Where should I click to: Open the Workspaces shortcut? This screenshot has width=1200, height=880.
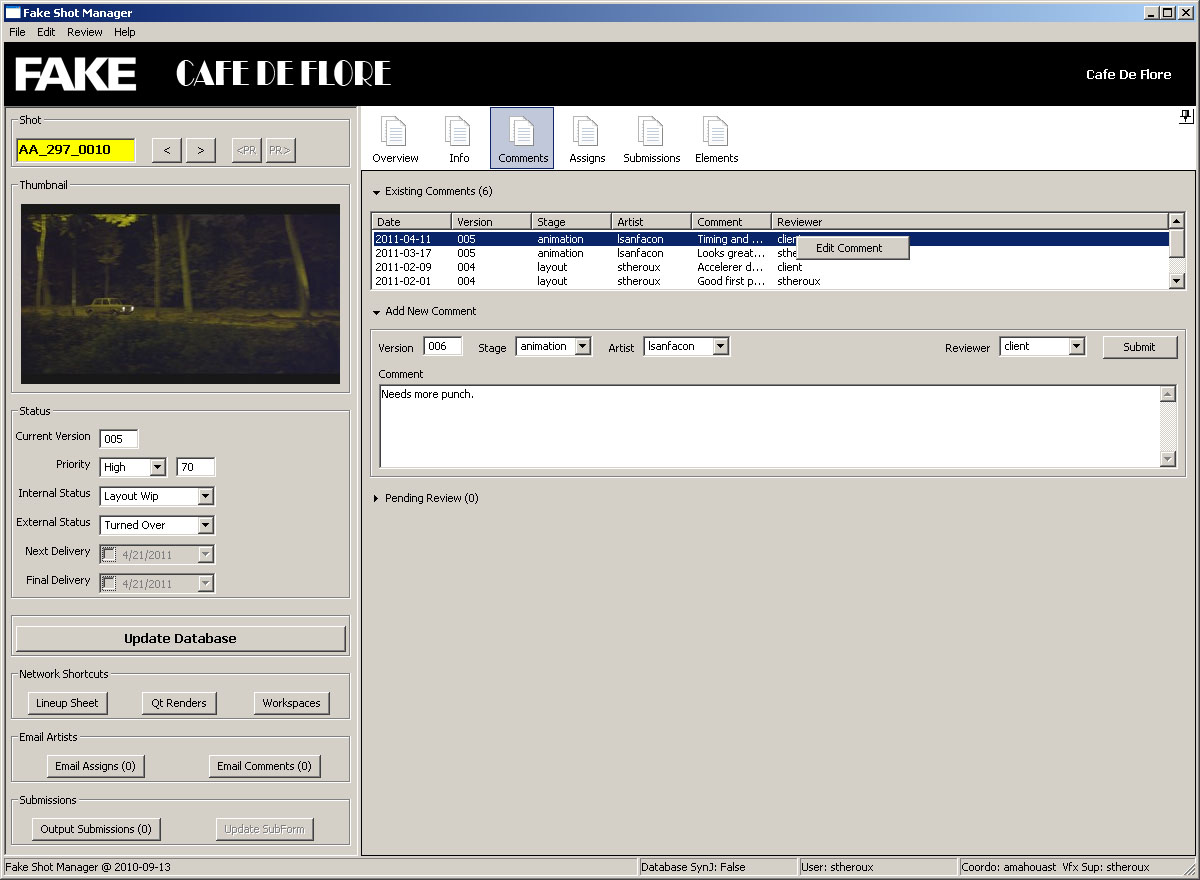(291, 703)
